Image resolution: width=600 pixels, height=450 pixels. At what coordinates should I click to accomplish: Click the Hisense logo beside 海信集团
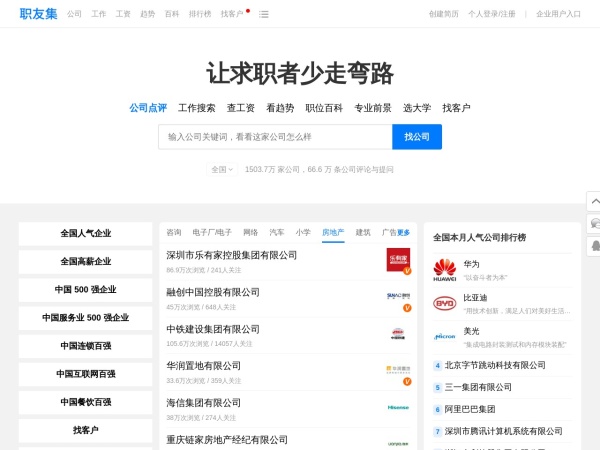pos(398,407)
